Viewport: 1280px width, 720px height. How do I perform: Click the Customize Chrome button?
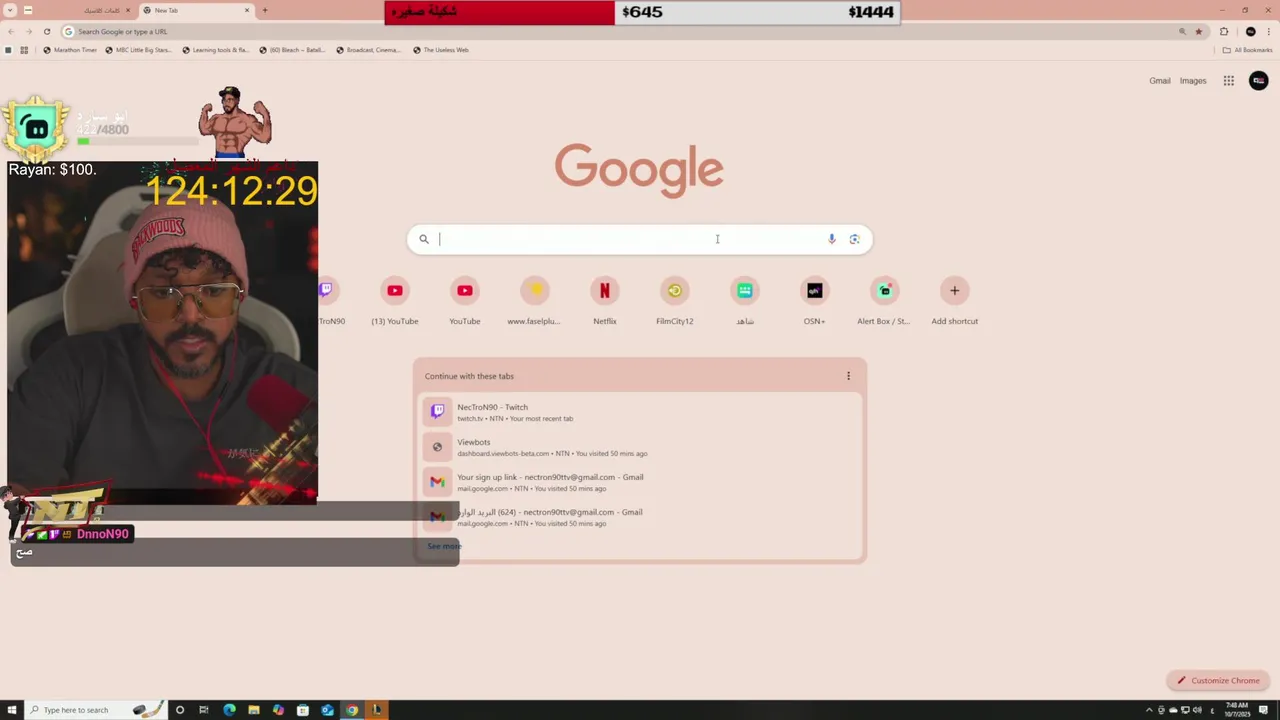click(x=1218, y=681)
